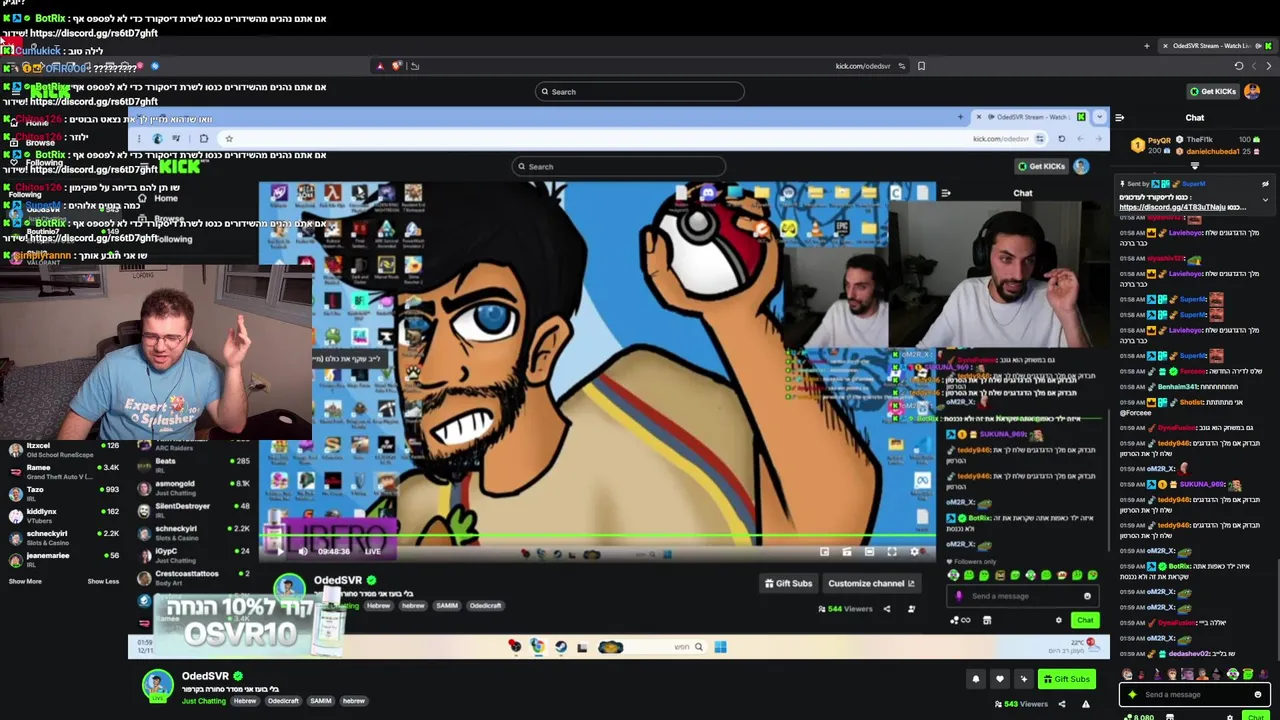This screenshot has height=720, width=1280.
Task: Open Steam in the mirrored taskbar
Action: [x=561, y=647]
